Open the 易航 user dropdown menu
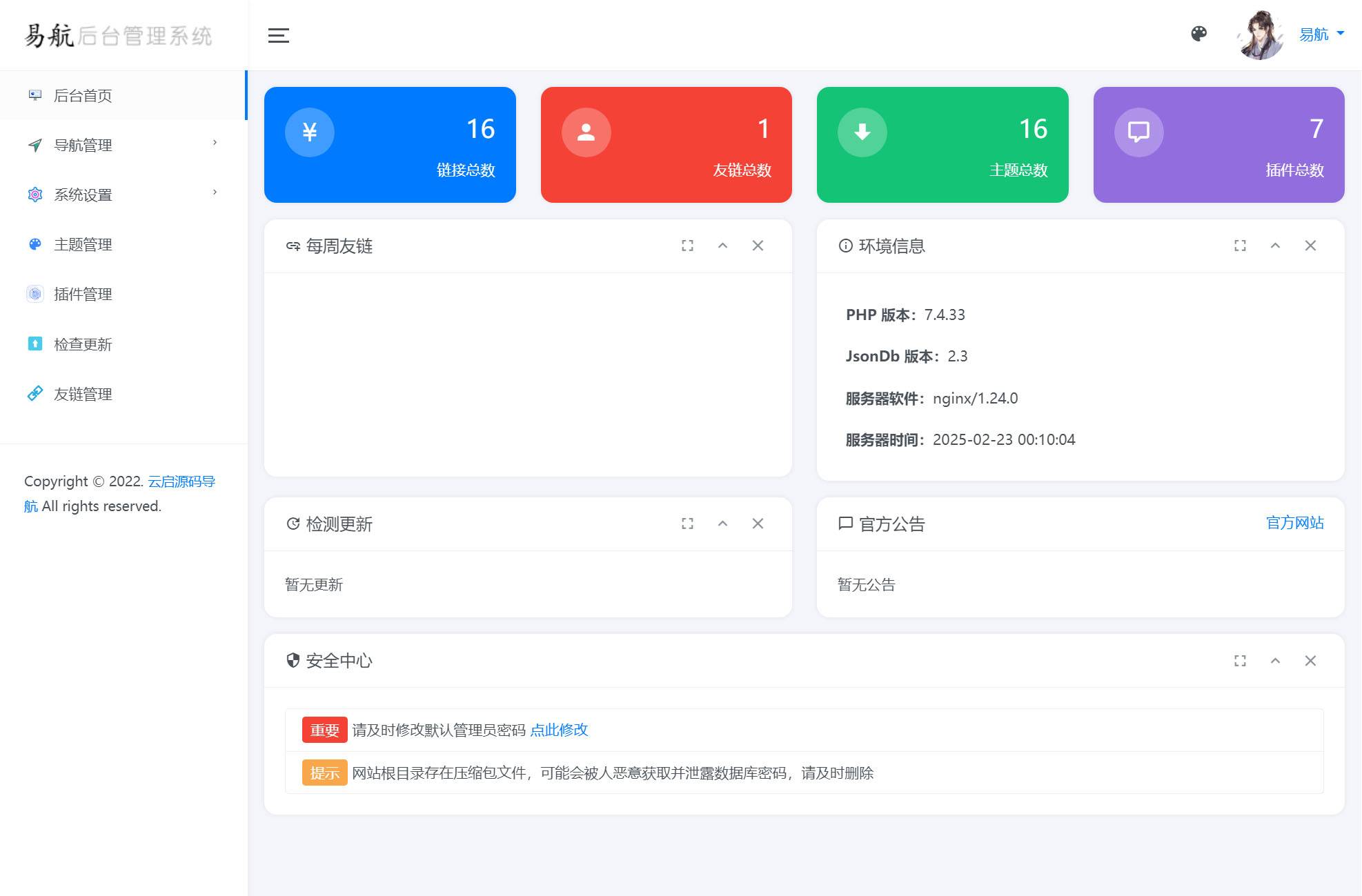The image size is (1362, 896). [1321, 34]
